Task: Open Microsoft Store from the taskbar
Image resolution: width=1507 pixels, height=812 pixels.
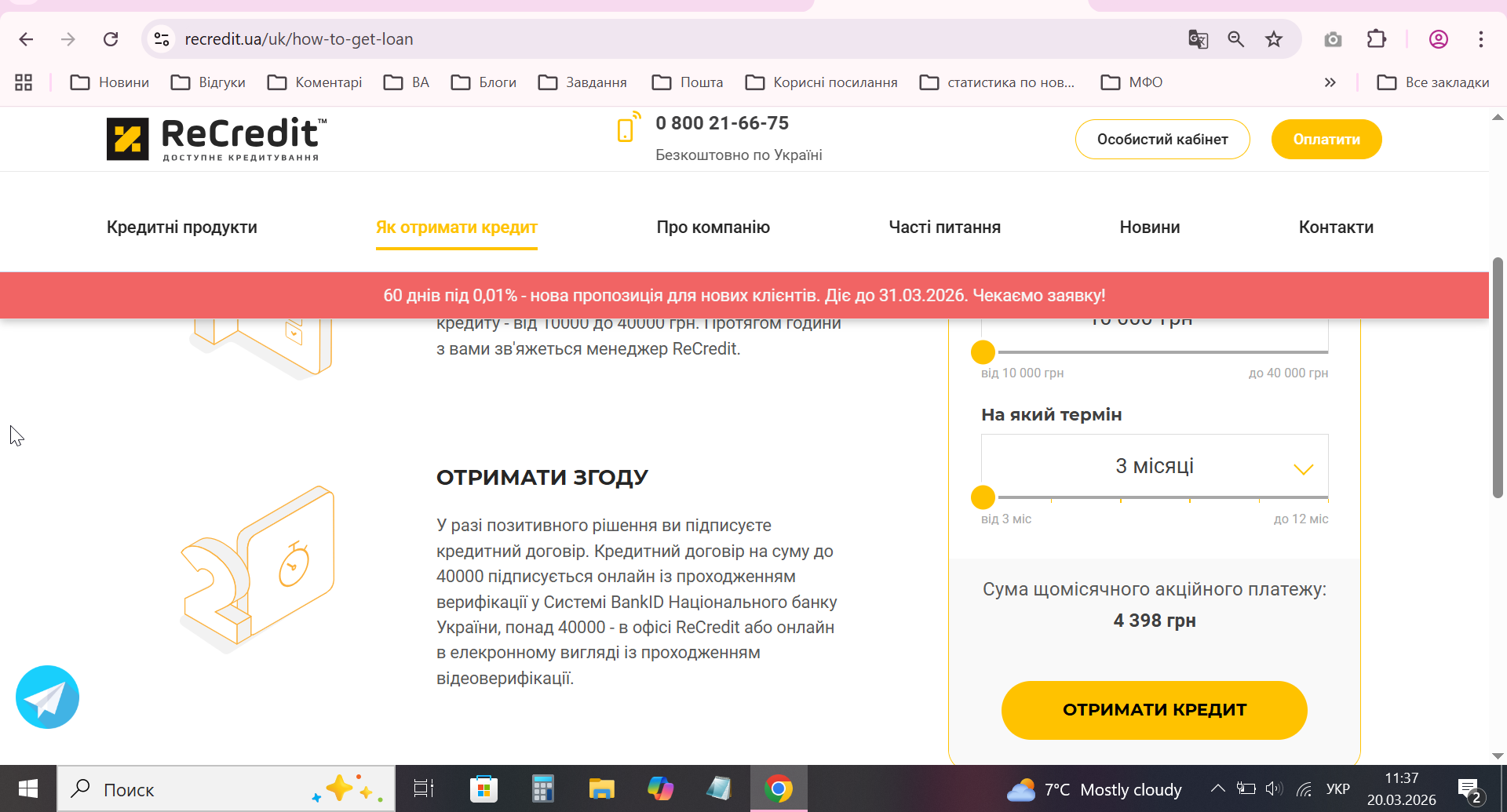Action: coord(483,788)
